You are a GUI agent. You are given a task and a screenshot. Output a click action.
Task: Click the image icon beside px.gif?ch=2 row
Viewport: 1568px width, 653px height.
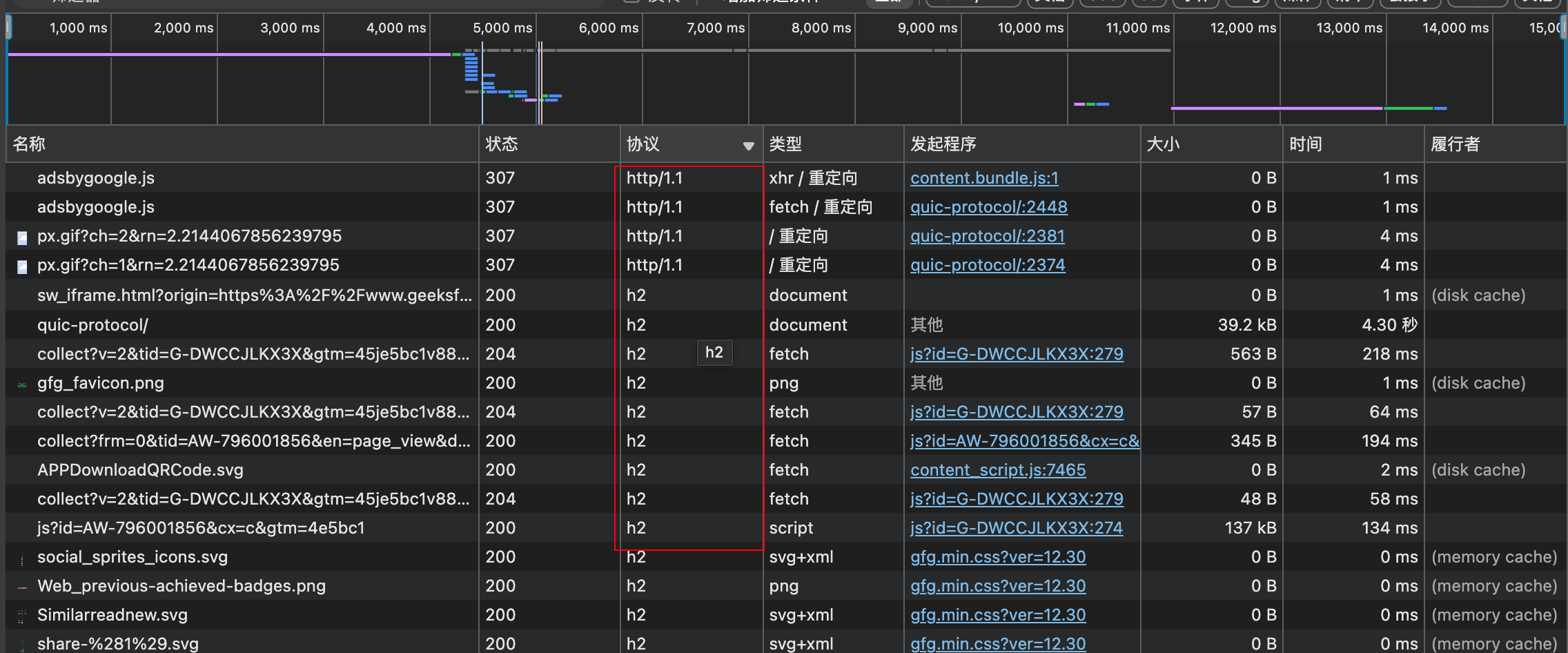[22, 237]
